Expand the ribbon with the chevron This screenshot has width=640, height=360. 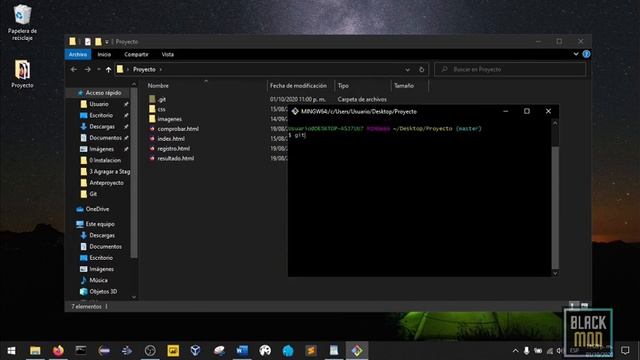(576, 54)
